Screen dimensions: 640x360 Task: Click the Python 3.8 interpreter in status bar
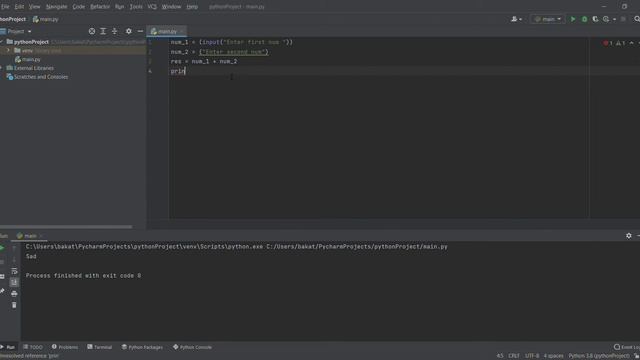coord(599,356)
